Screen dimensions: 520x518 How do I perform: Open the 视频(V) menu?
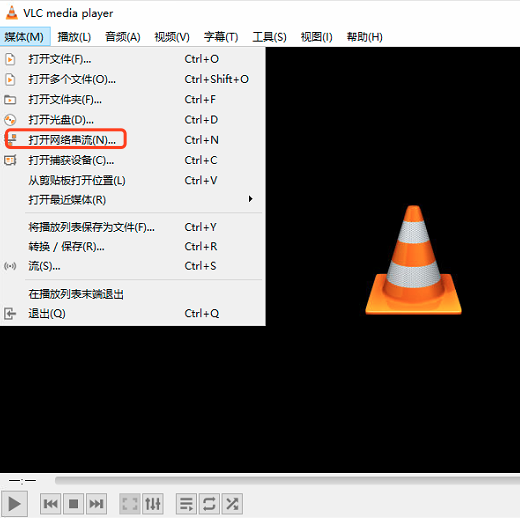coord(172,37)
